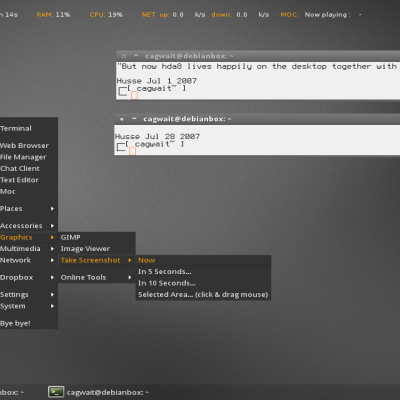Viewport: 400px width, 400px height.
Task: Click the cagwait@debianbox taskbar window button
Action: tap(99, 392)
